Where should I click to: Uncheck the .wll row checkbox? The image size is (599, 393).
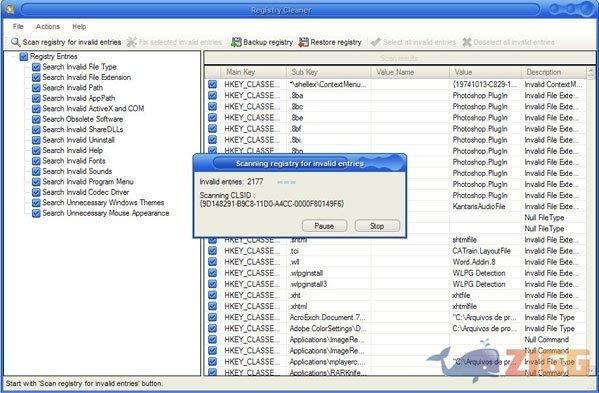coord(212,262)
